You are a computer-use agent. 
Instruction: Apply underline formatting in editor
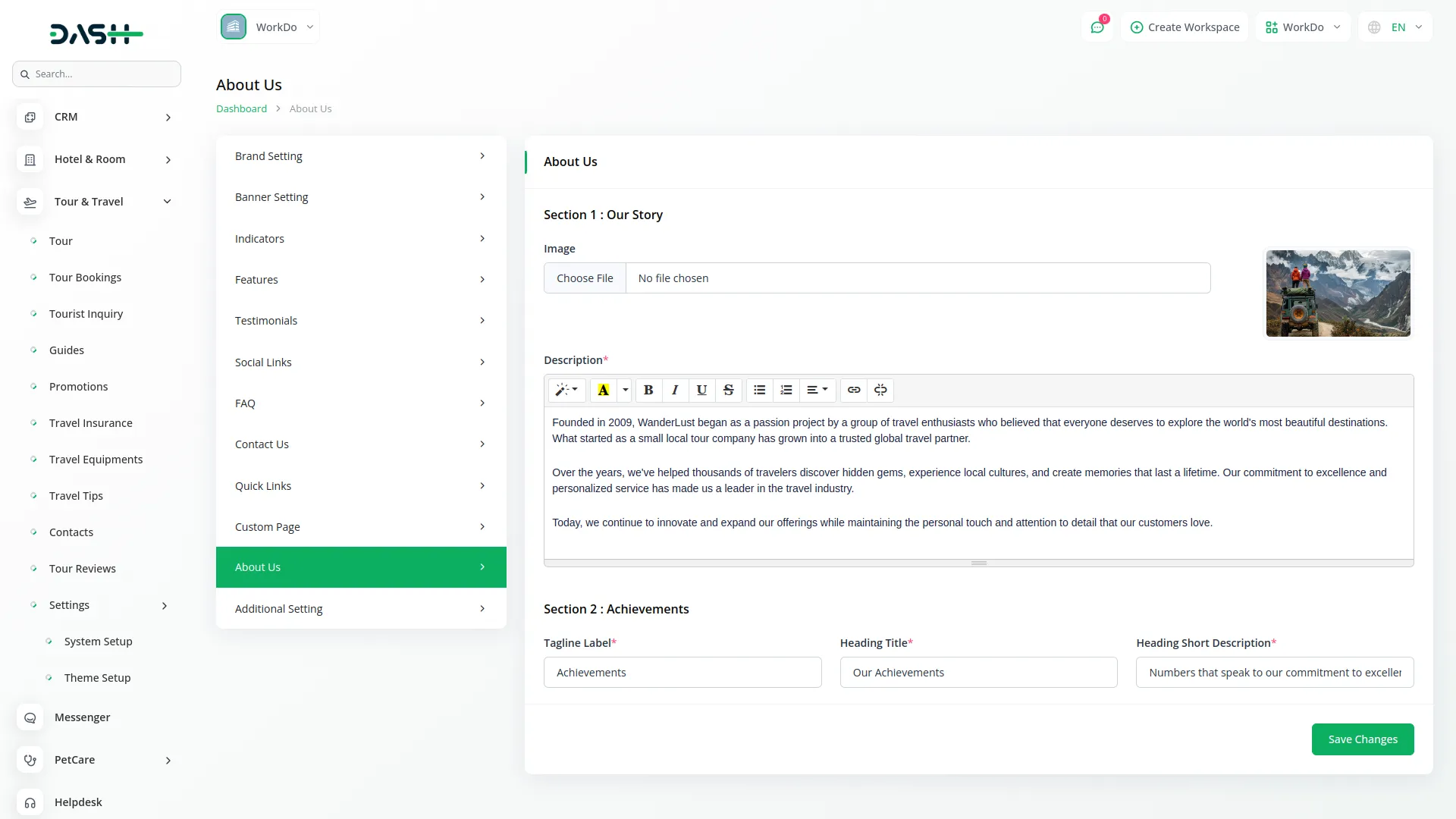701,390
